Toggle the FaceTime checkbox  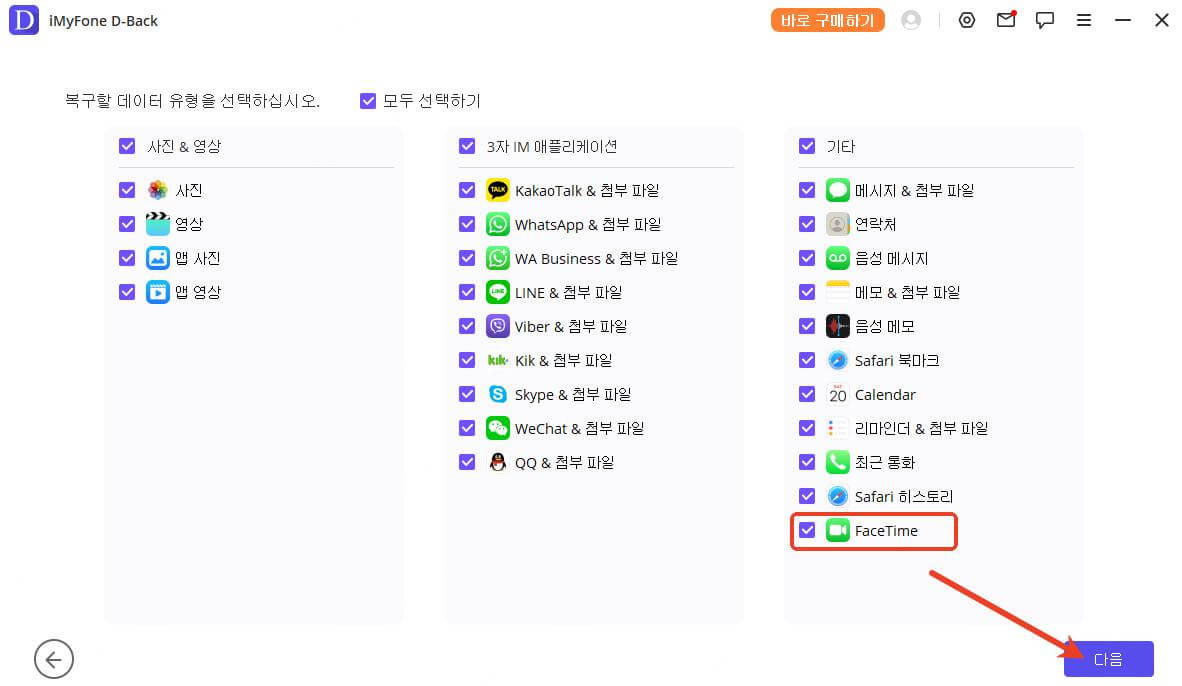807,530
